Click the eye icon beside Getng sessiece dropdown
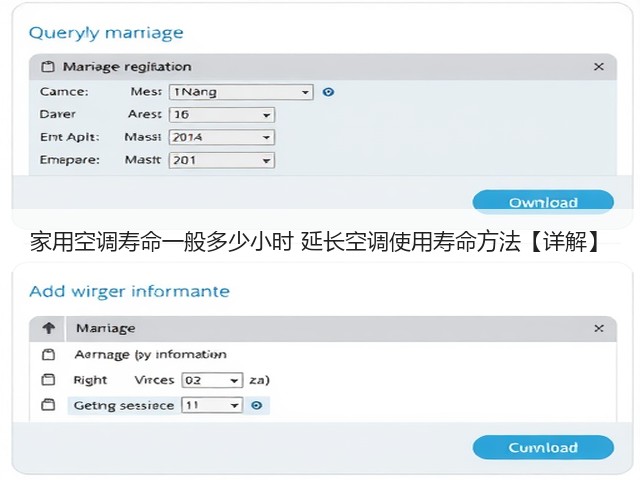Viewport: 640px width, 480px height. coord(256,405)
